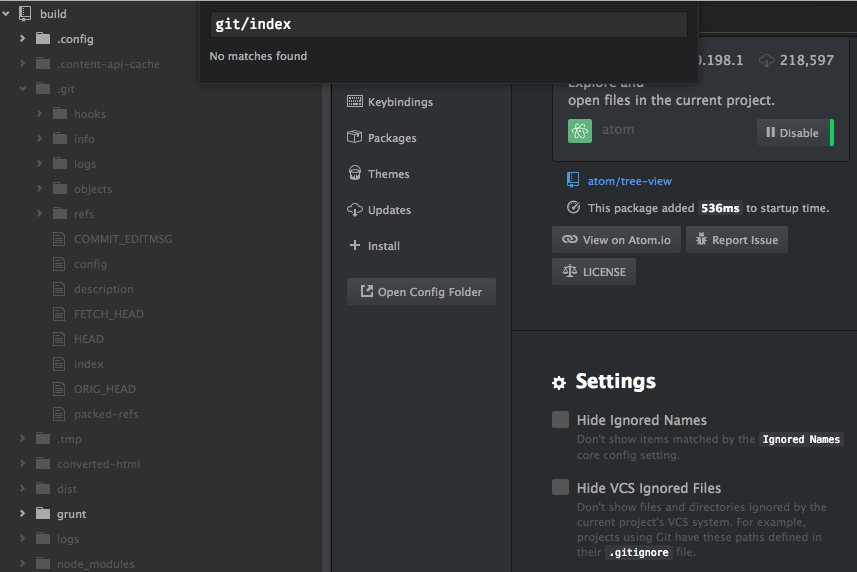Click the No matches found message

[x=258, y=56]
